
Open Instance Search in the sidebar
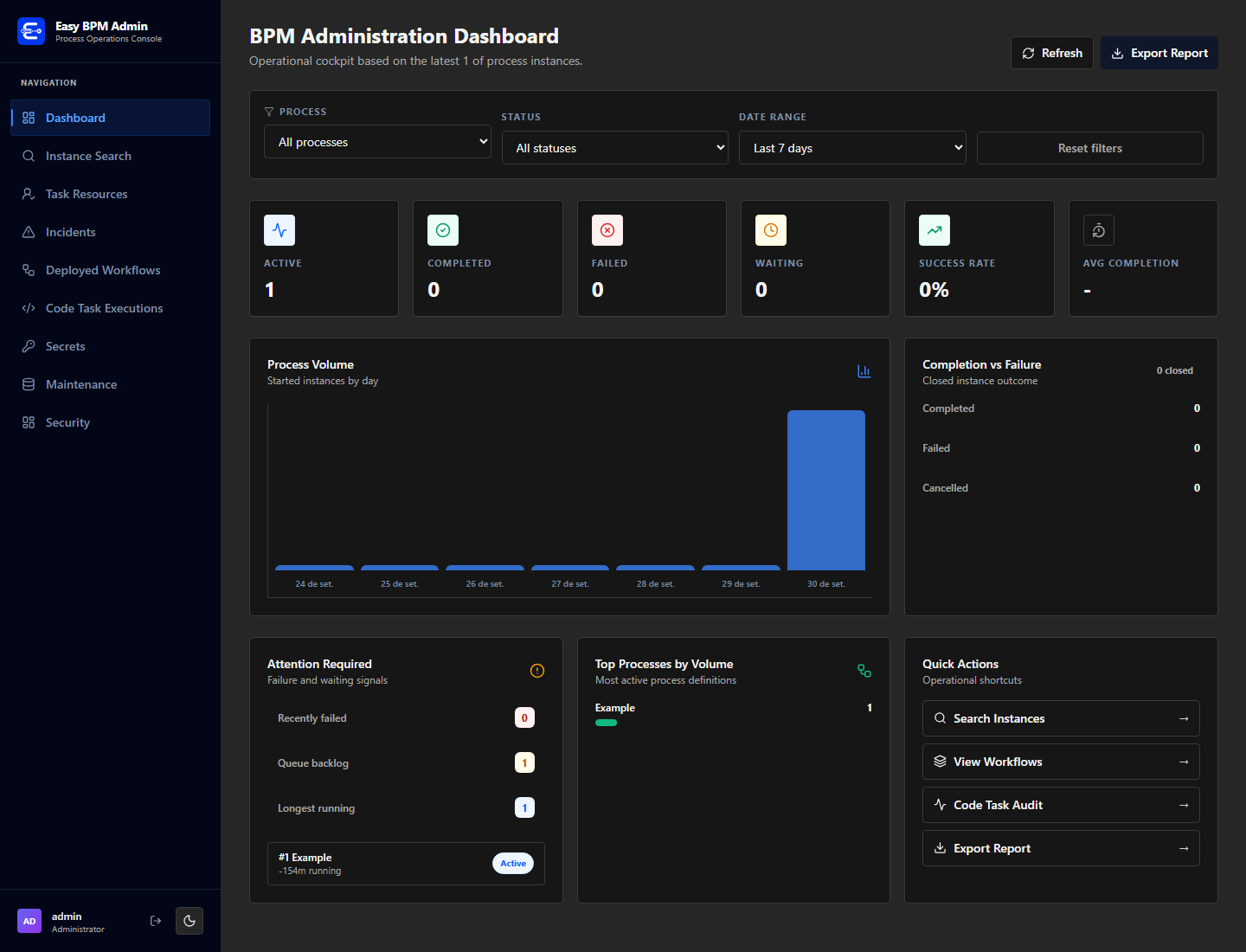pyautogui.click(x=111, y=156)
